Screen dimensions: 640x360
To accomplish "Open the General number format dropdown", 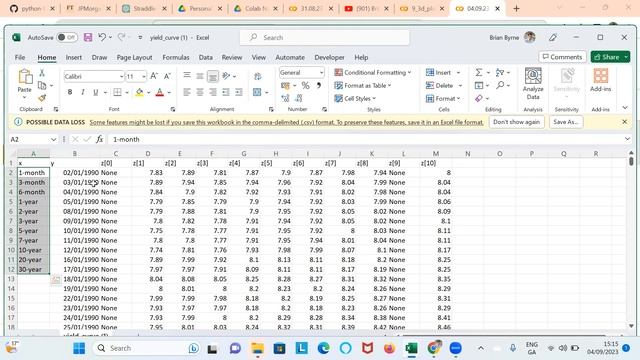I will coord(322,73).
